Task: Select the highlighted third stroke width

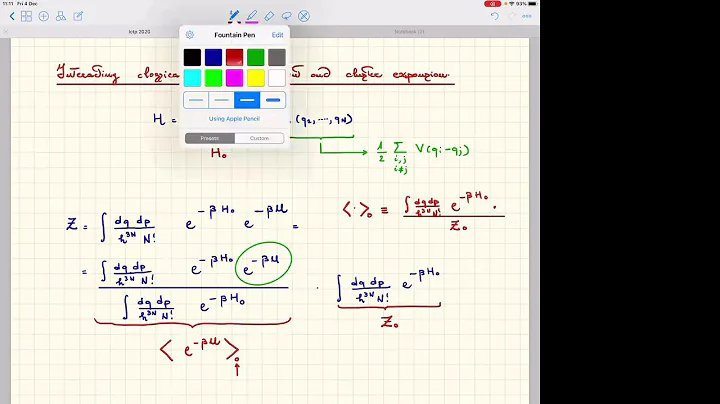Action: coord(247,100)
